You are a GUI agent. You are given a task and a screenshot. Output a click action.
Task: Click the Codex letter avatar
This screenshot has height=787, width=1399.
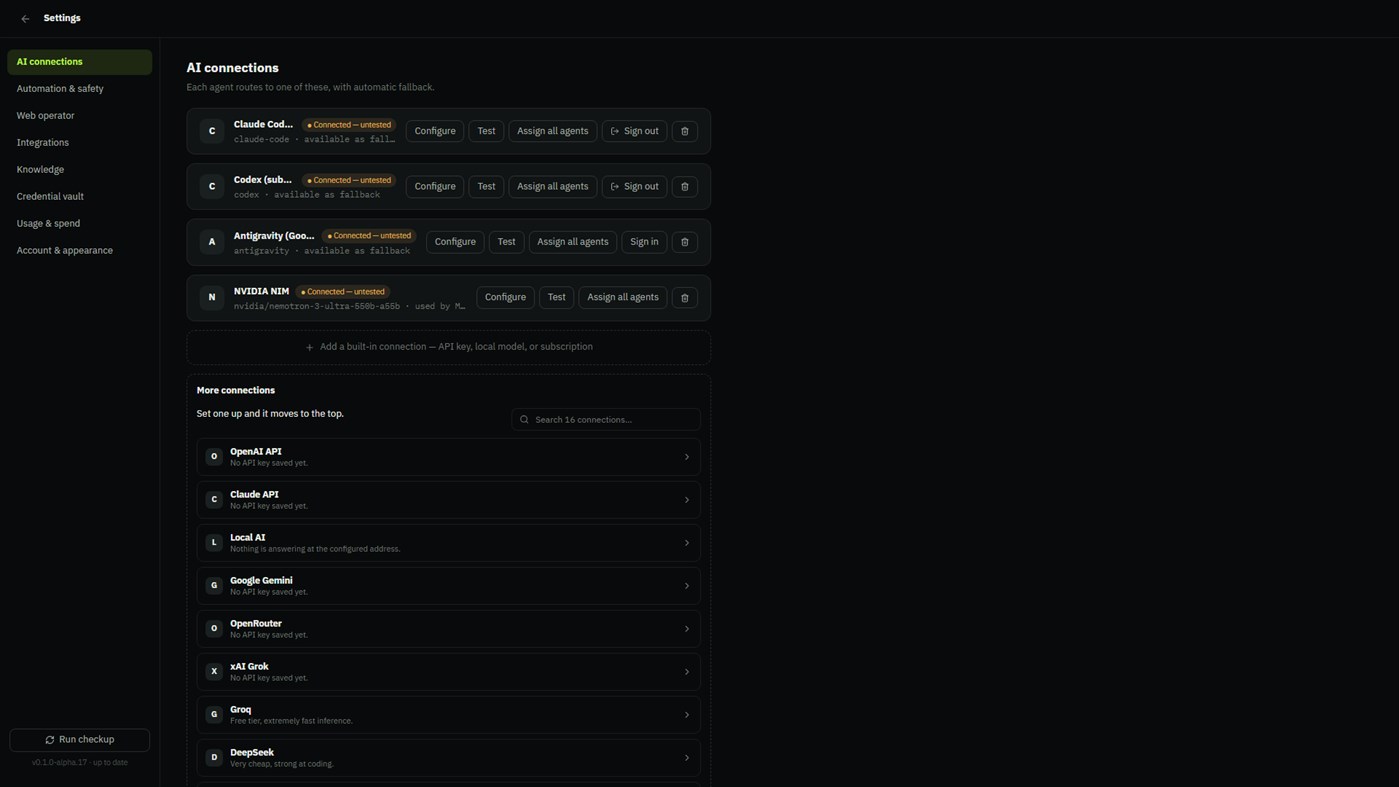coord(212,187)
